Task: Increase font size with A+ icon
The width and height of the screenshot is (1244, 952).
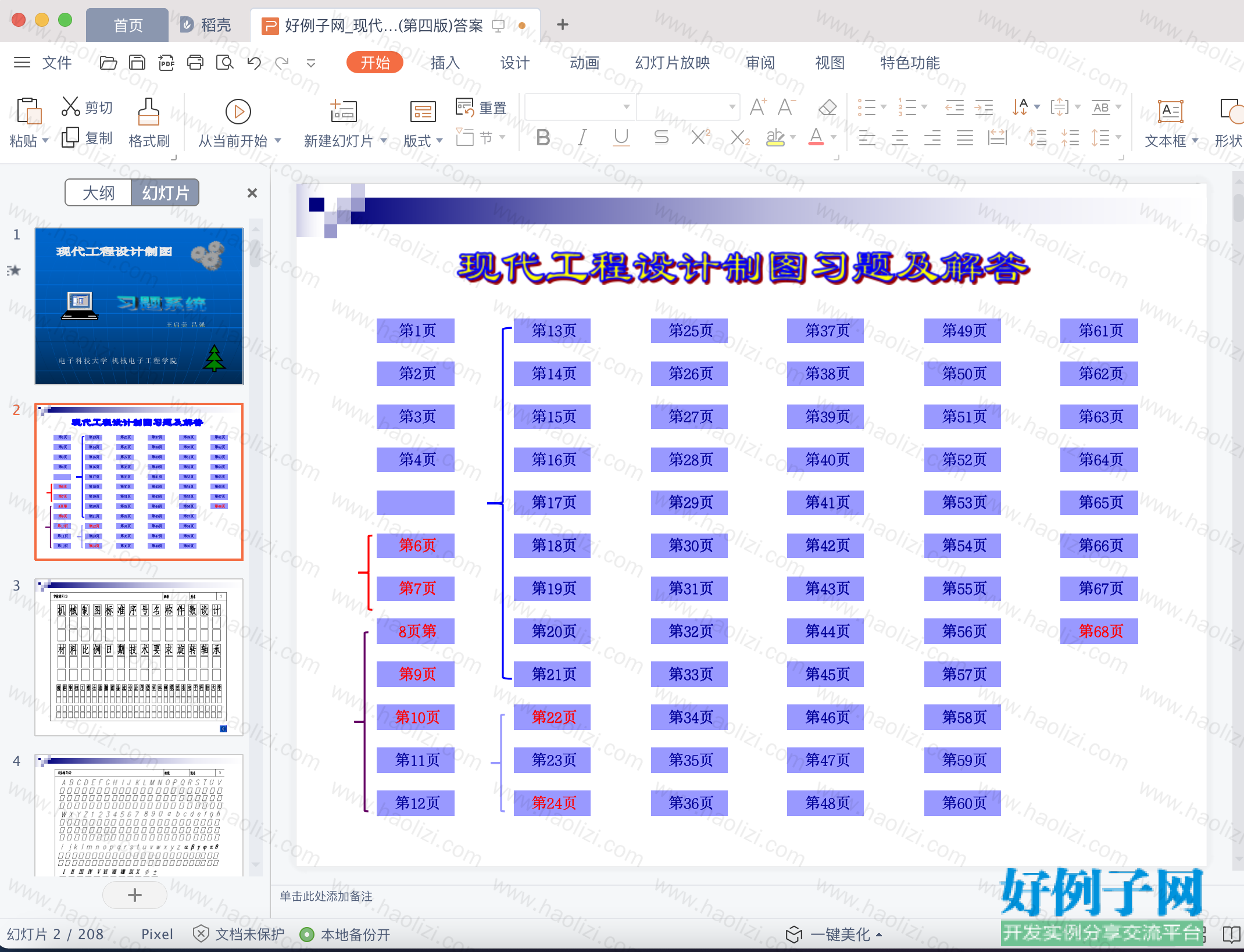Action: [x=758, y=107]
